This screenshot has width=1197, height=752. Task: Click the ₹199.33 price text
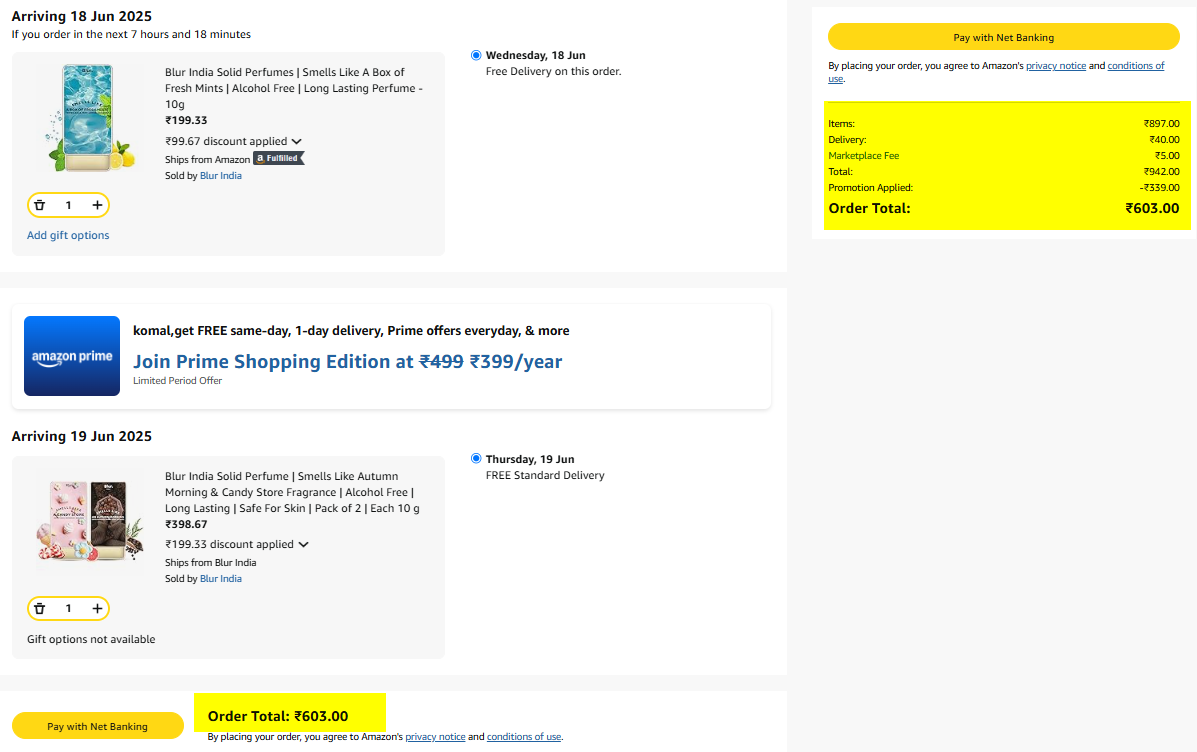186,121
